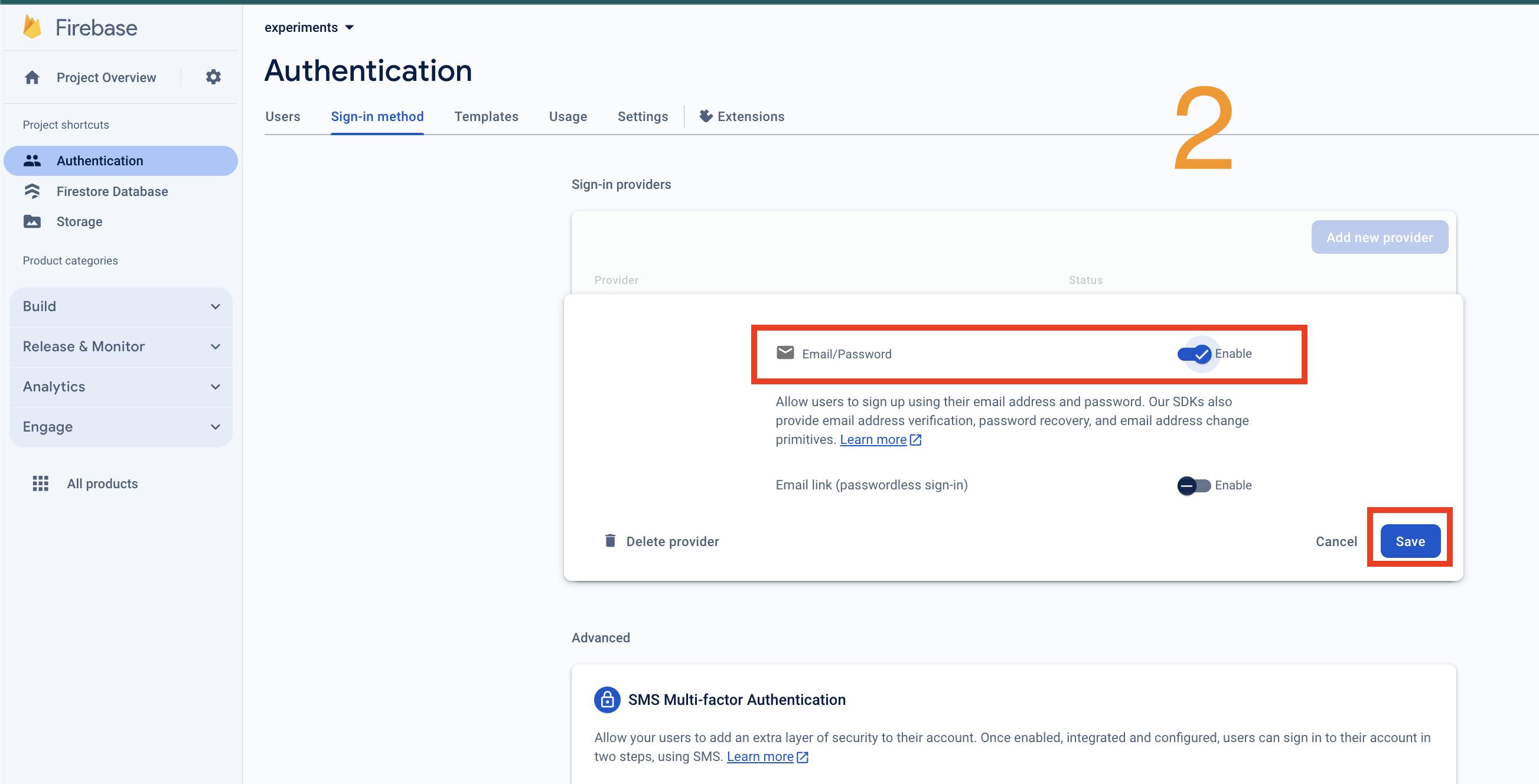
Task: Click the Firebase flame logo icon
Action: point(32,28)
